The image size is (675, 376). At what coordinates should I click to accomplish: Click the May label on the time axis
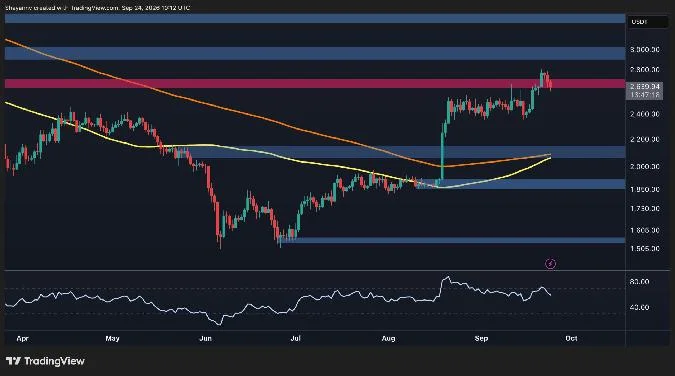[112, 339]
